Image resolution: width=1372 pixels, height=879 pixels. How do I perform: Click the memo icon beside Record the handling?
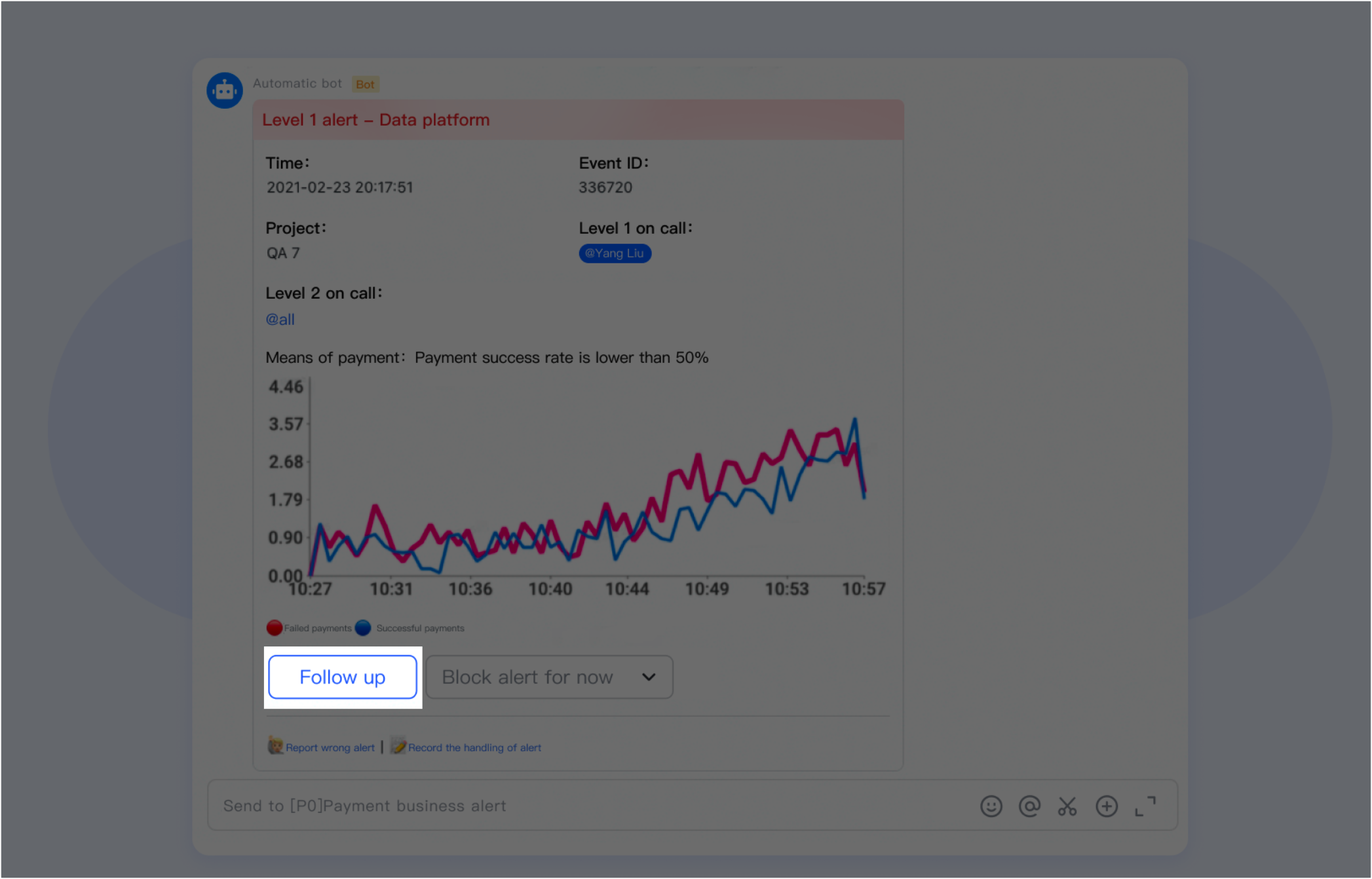(398, 745)
